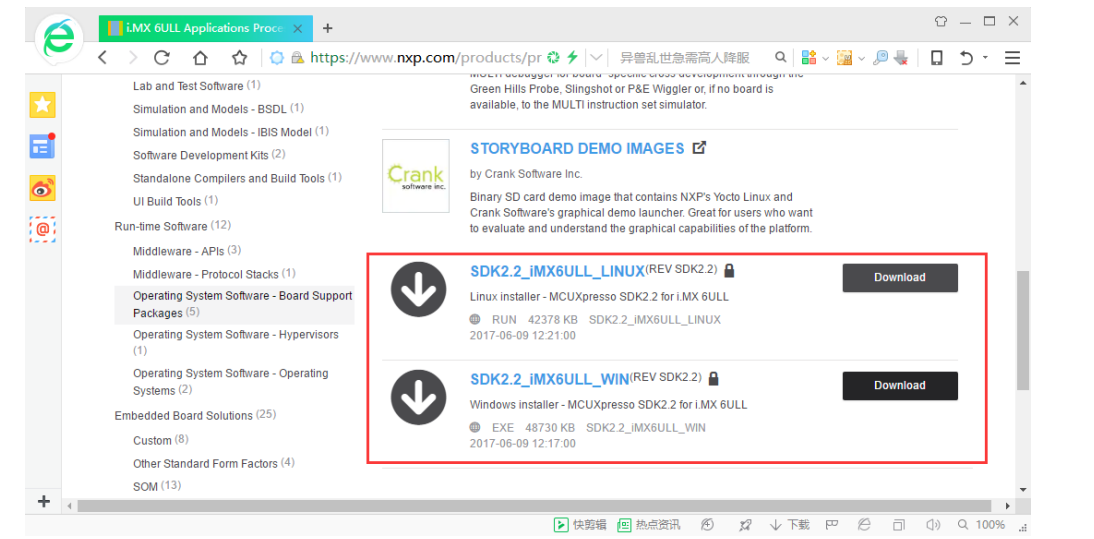Open STORYBOARD DEMO IMAGES link
Viewport: 1094px width, 539px height.
click(577, 149)
